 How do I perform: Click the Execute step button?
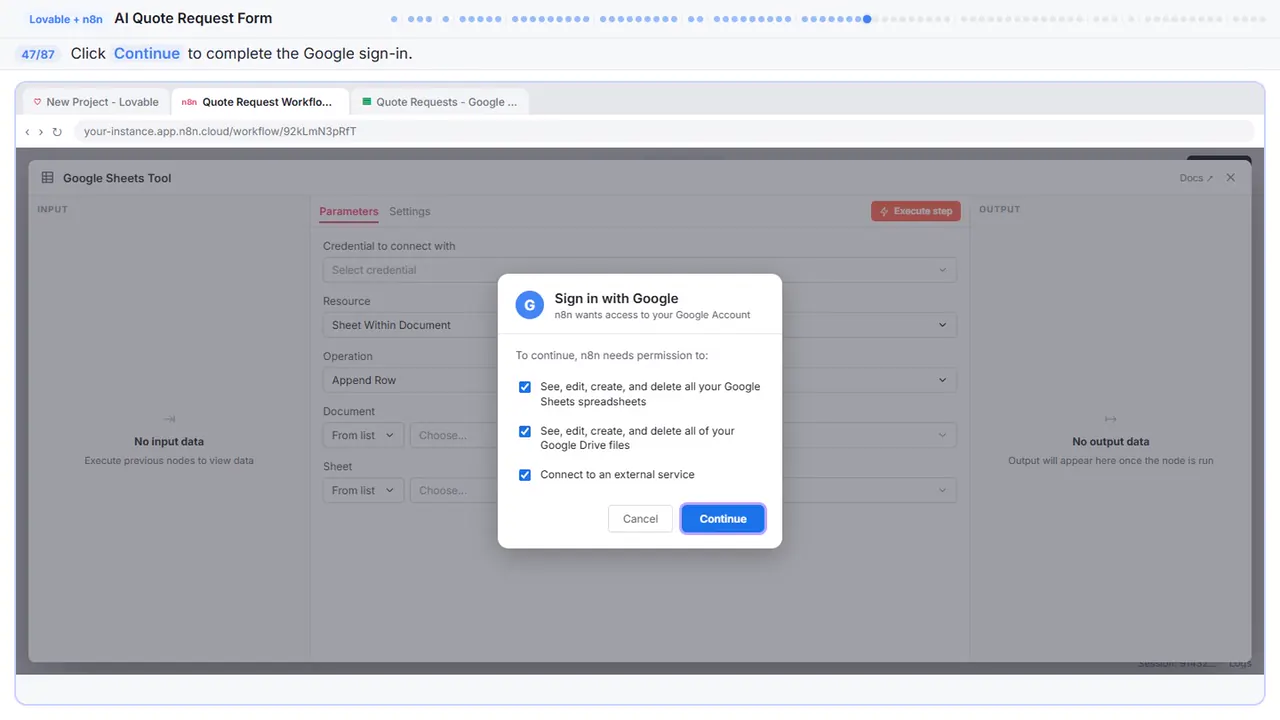click(916, 211)
